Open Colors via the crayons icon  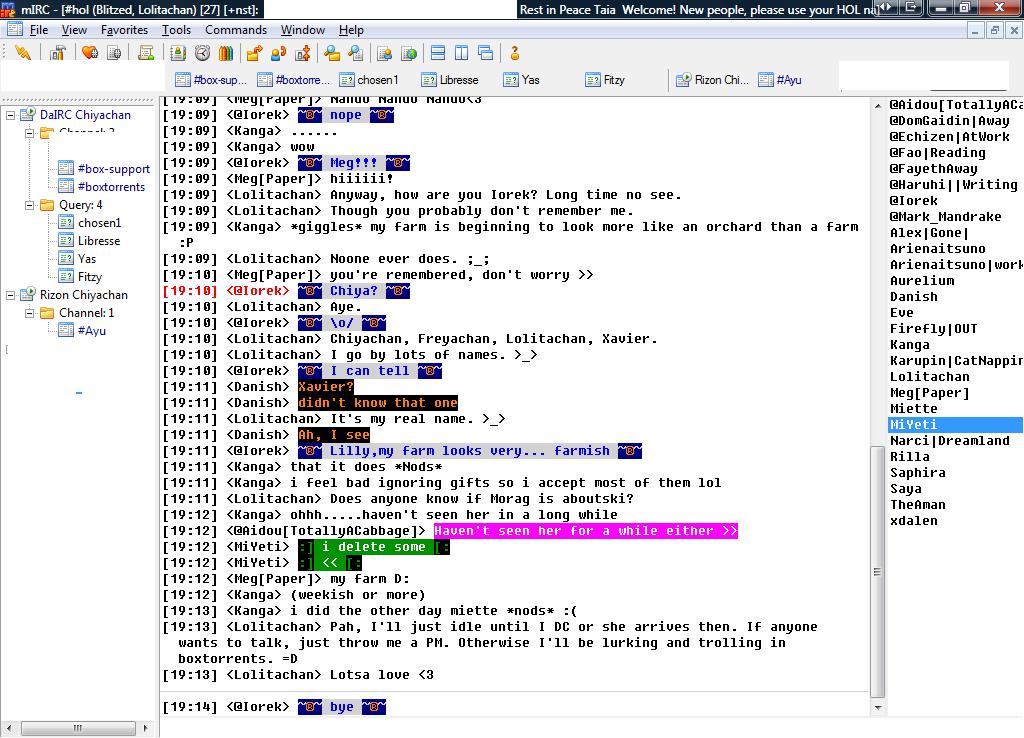pyautogui.click(x=226, y=53)
